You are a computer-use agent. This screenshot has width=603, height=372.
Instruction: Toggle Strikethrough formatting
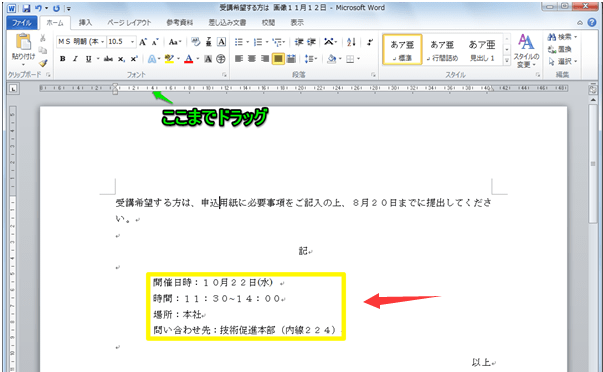coord(108,59)
